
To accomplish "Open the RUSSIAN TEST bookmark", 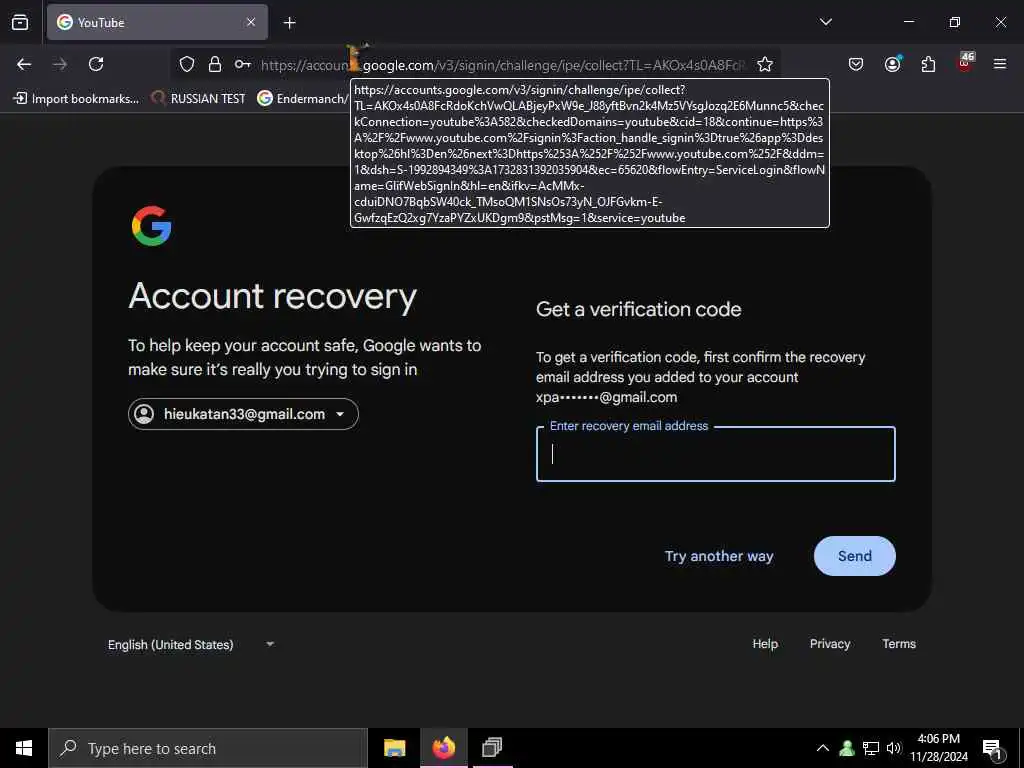I will (x=199, y=99).
